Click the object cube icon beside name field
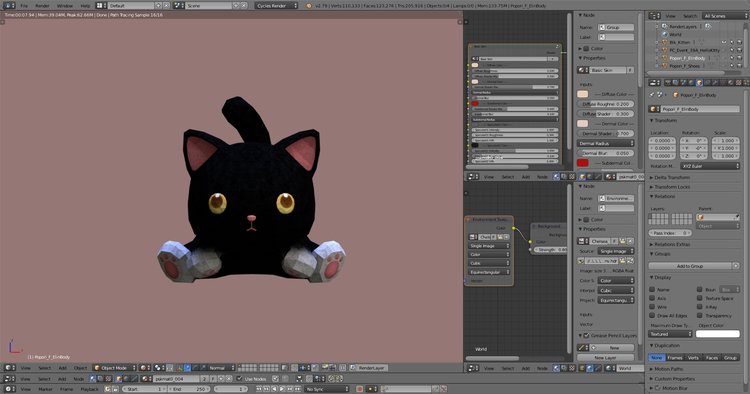750x394 pixels. [654, 109]
